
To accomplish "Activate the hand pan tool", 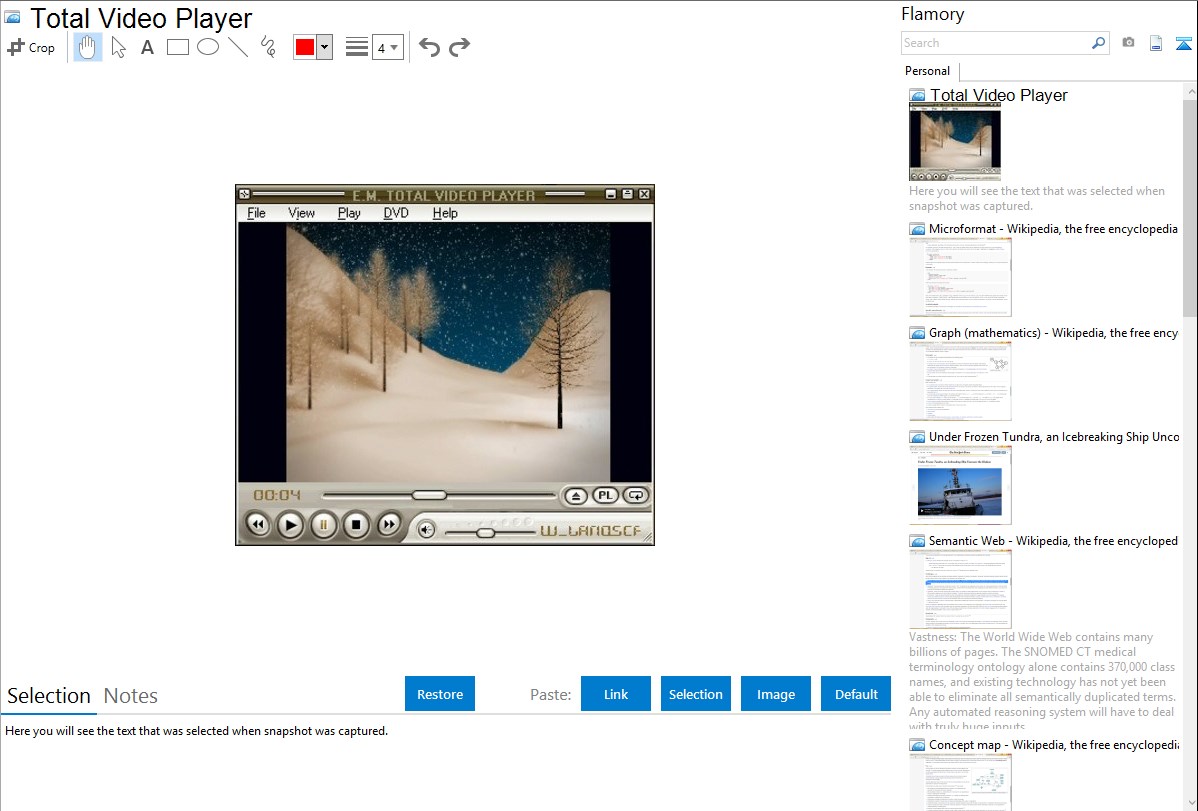I will pos(87,47).
